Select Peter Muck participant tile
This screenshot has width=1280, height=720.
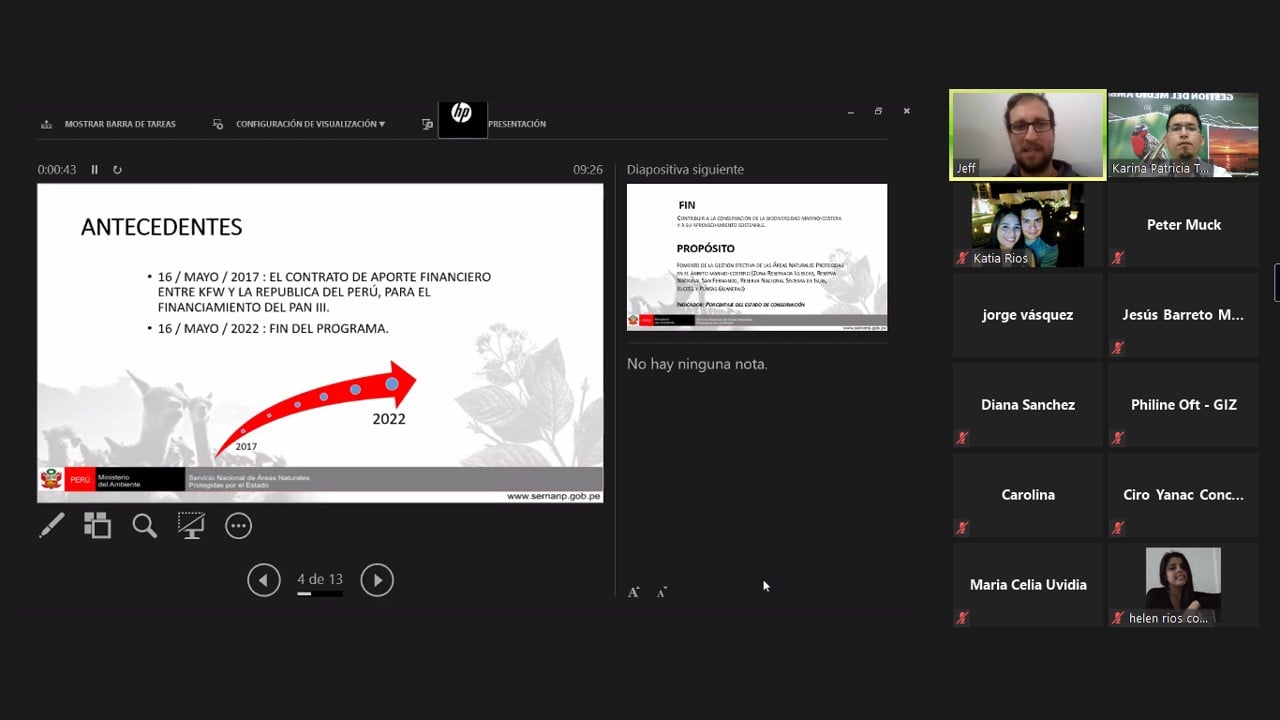click(1183, 225)
